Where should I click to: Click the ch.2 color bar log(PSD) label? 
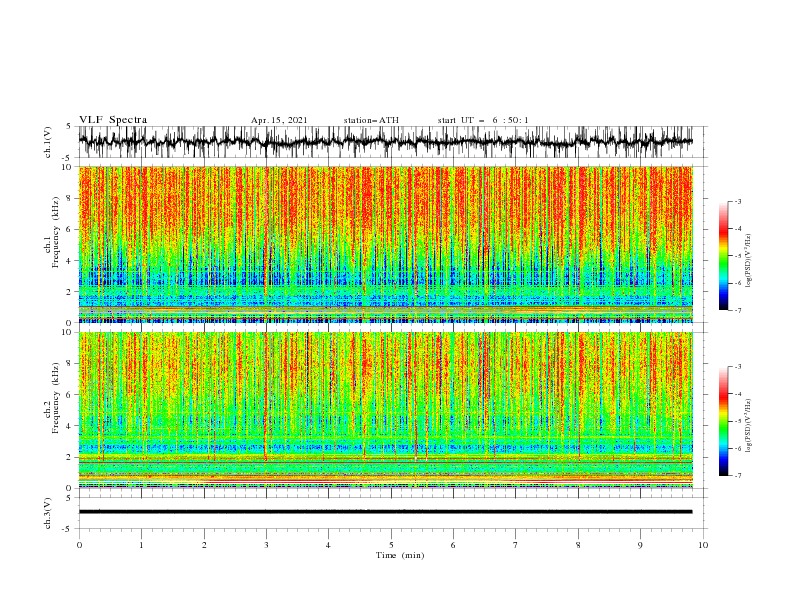pyautogui.click(x=748, y=425)
